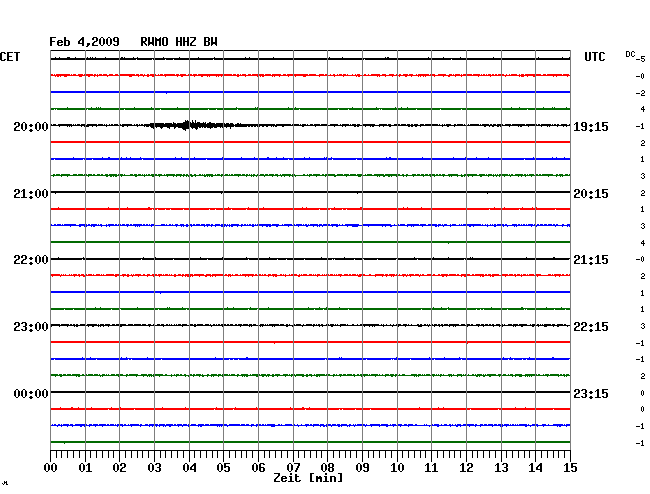The height and width of the screenshot is (494, 650).
Task: Click the 13 minute tick label
Action: tap(501, 467)
